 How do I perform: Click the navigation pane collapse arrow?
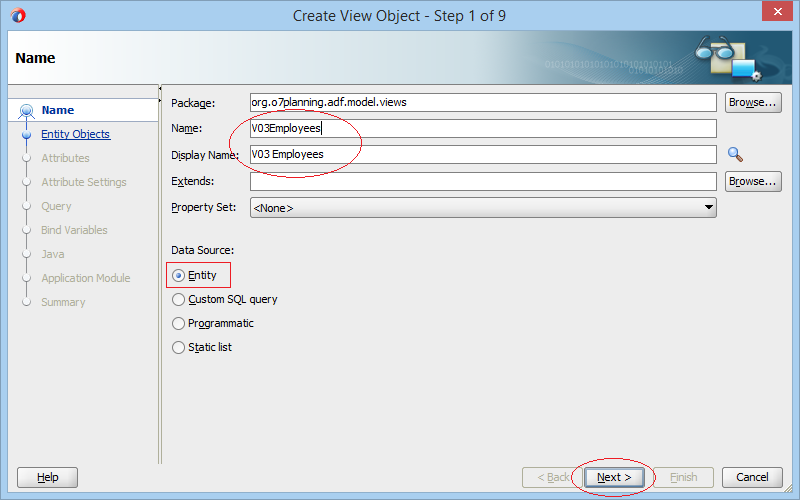click(x=160, y=89)
